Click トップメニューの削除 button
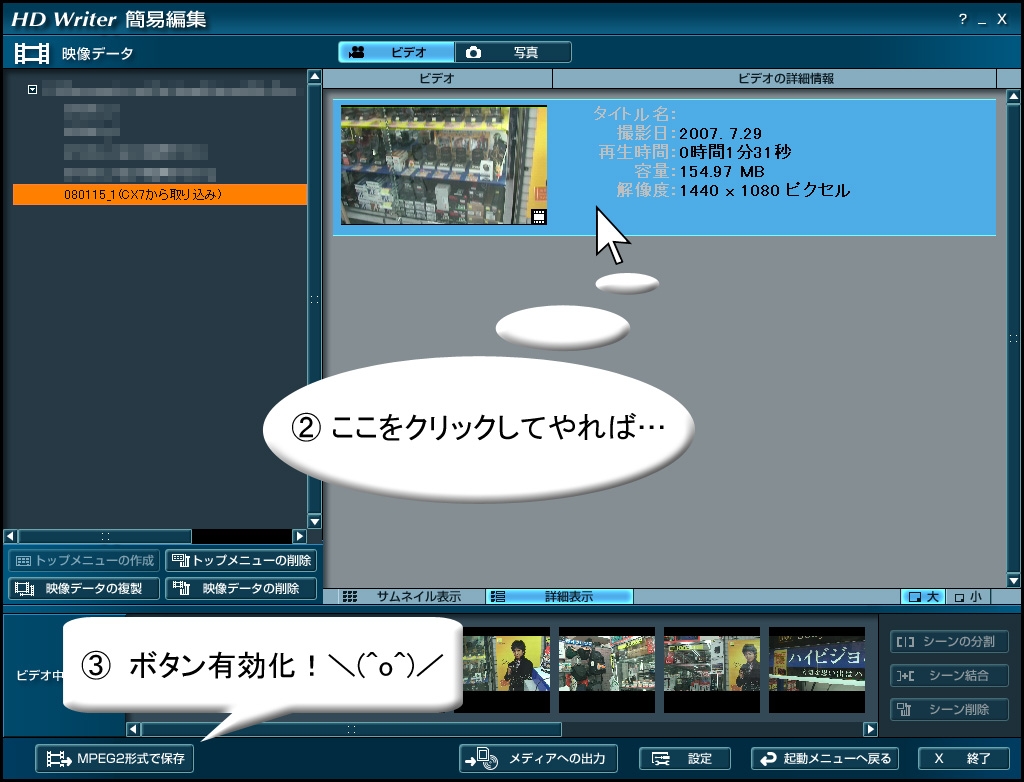The height and width of the screenshot is (782, 1024). click(241, 561)
